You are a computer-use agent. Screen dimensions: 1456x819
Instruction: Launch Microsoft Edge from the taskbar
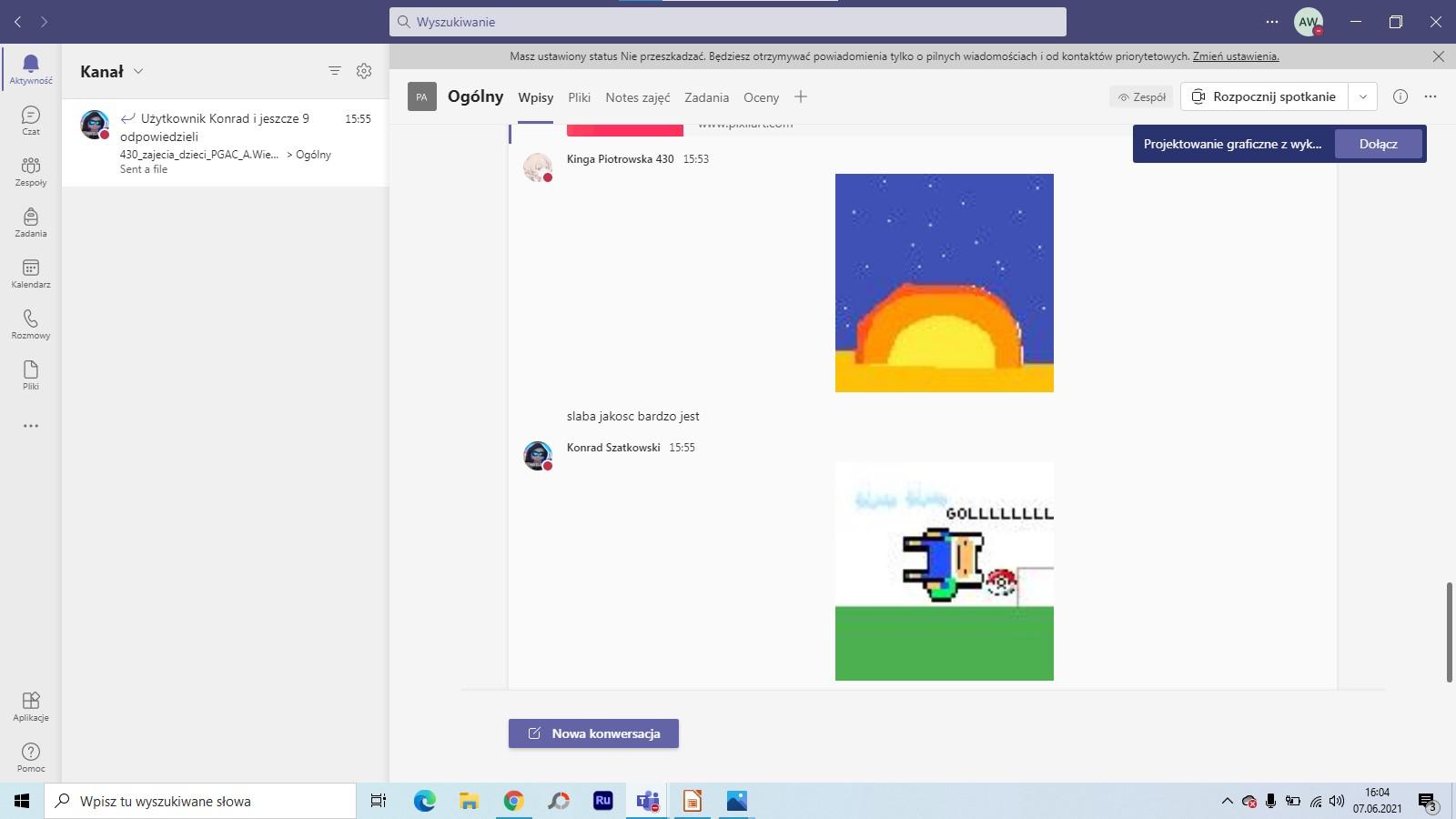click(x=425, y=801)
